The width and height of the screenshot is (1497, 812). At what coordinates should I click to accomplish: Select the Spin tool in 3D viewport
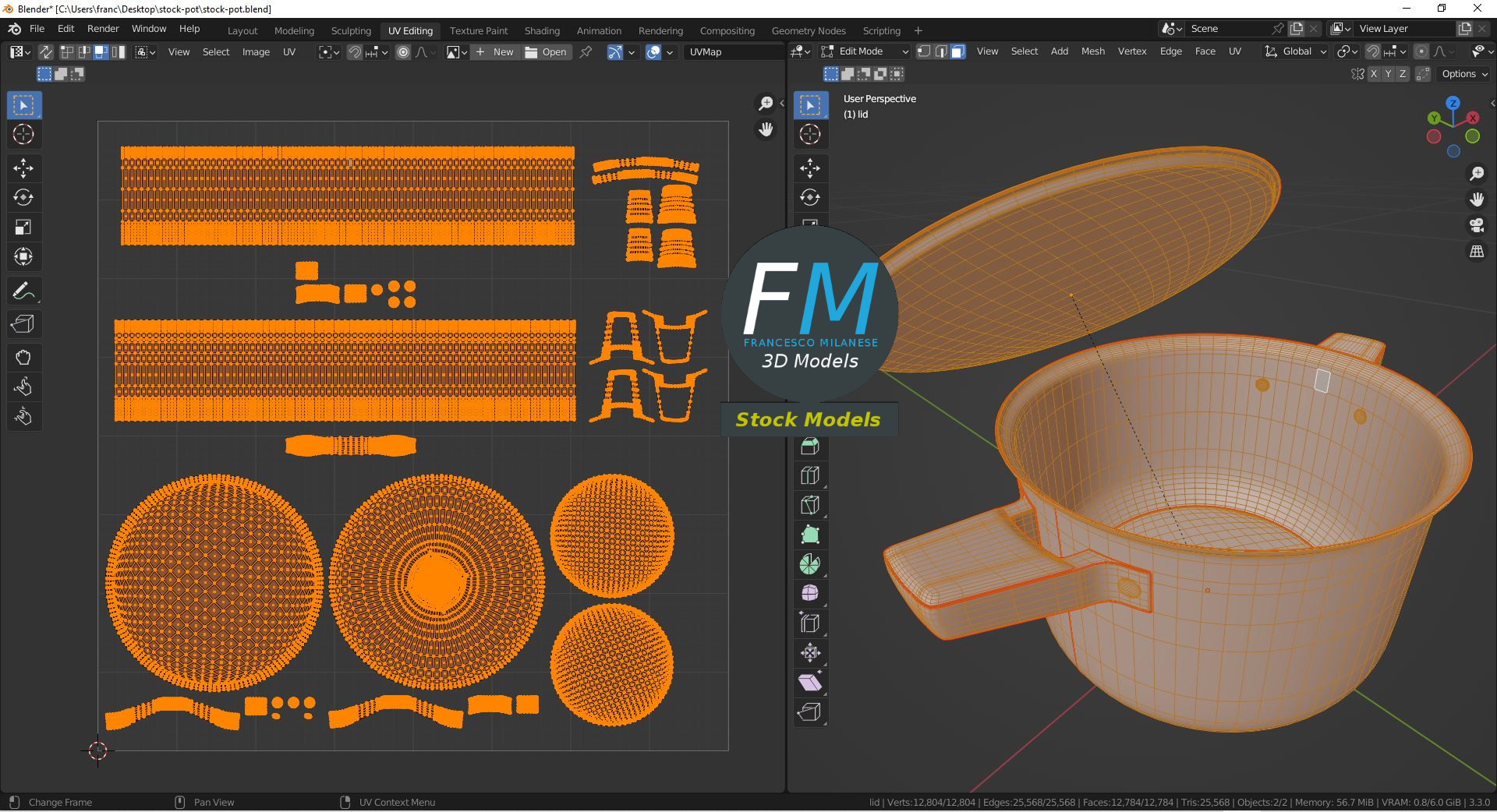810,564
